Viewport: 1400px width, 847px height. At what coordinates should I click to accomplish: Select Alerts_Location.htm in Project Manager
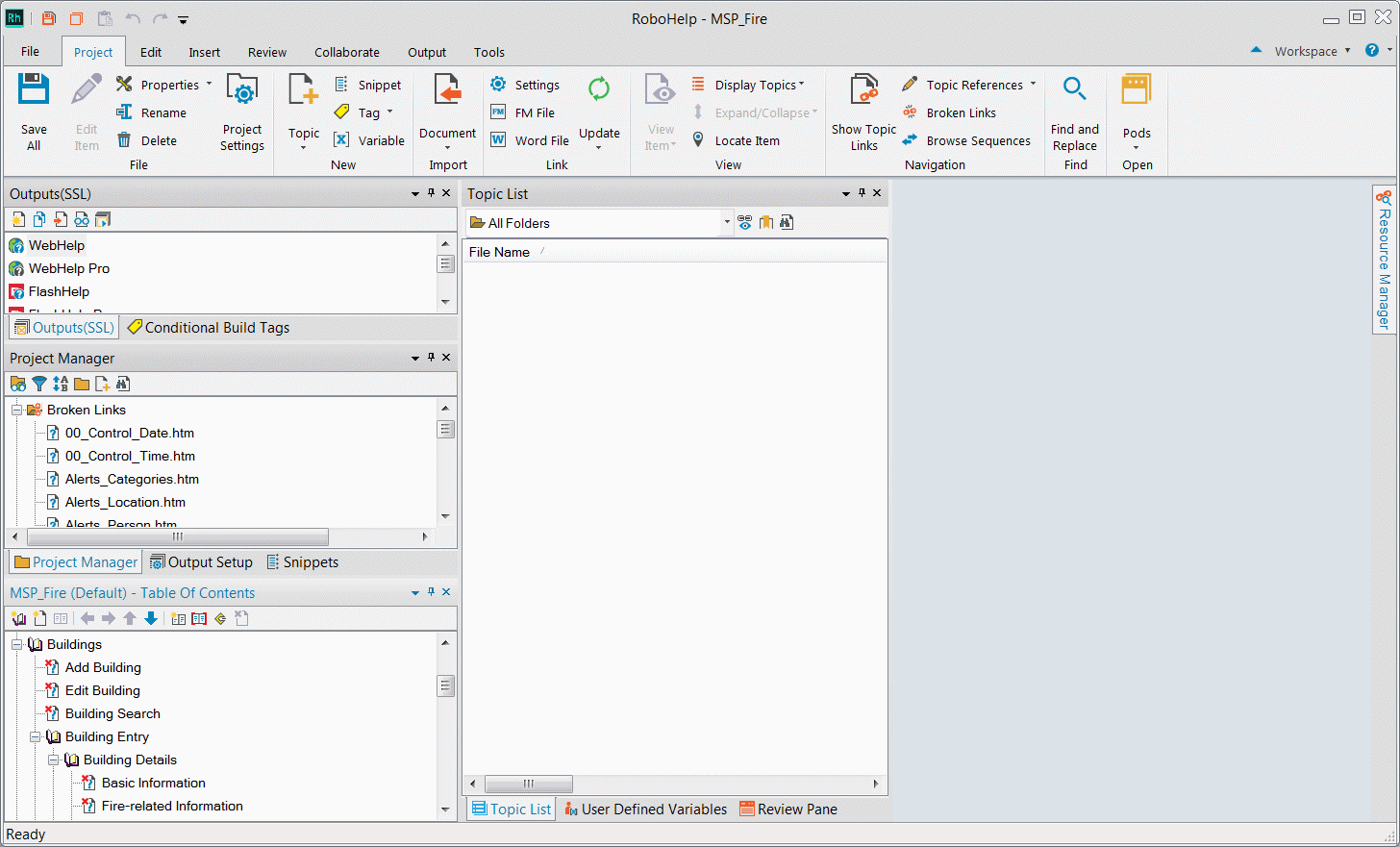(125, 502)
